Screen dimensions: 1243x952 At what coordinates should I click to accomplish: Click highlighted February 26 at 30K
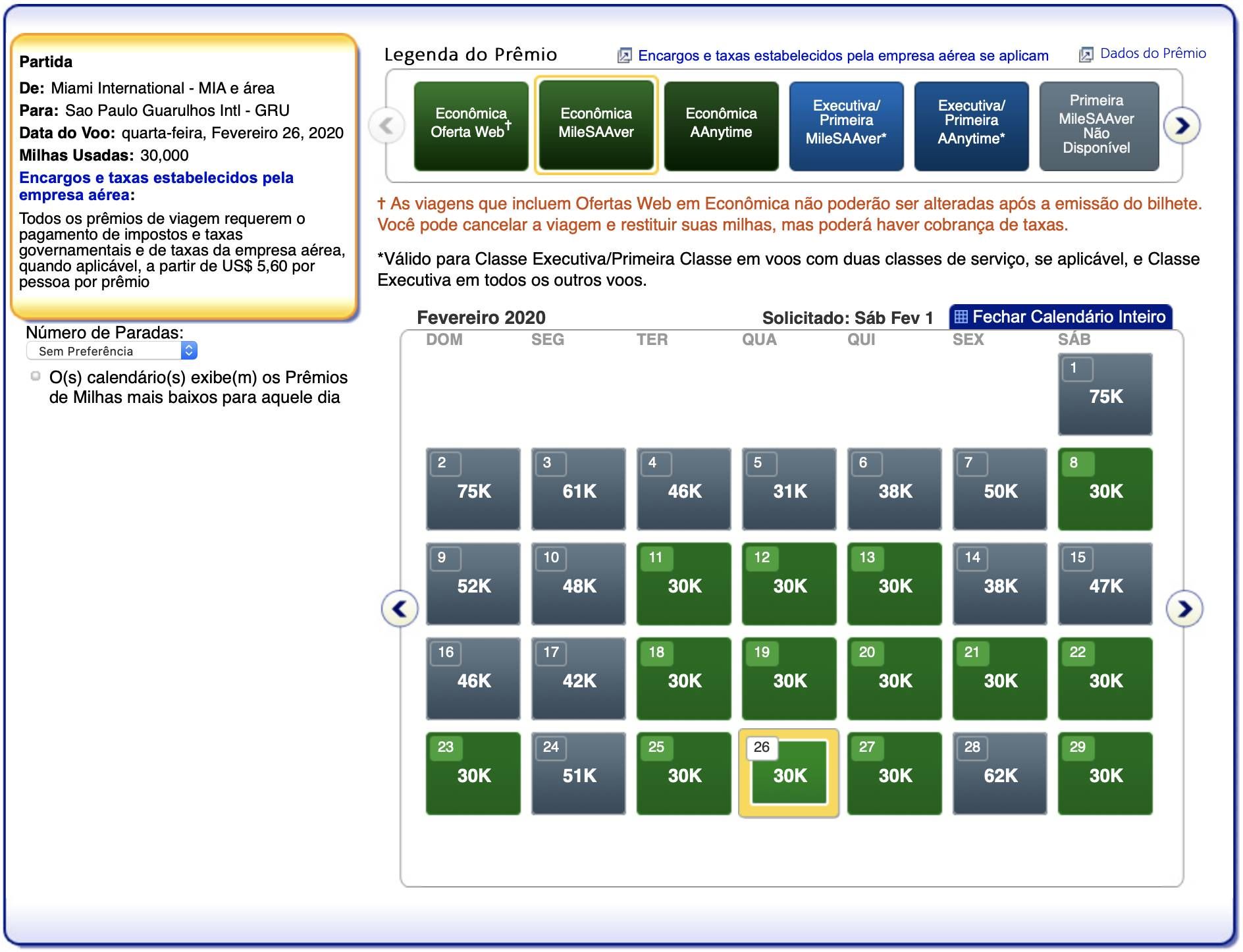pyautogui.click(x=789, y=774)
